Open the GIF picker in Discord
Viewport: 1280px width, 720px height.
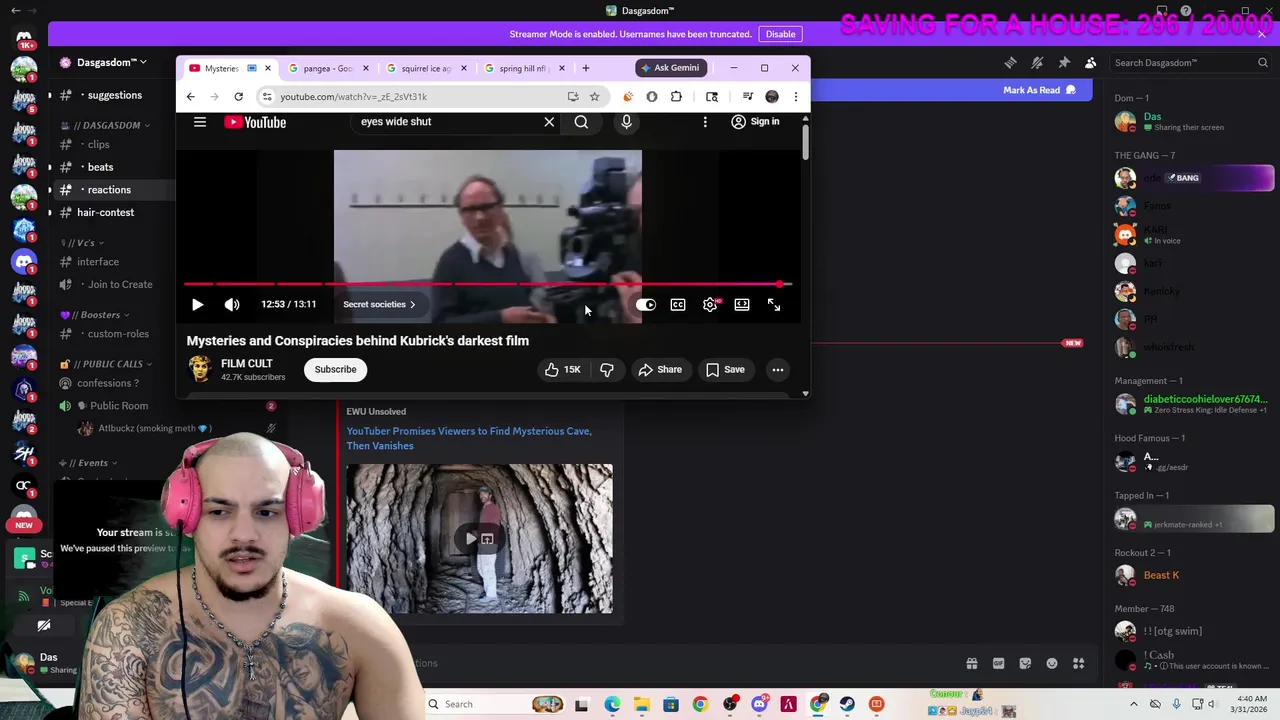tap(998, 663)
